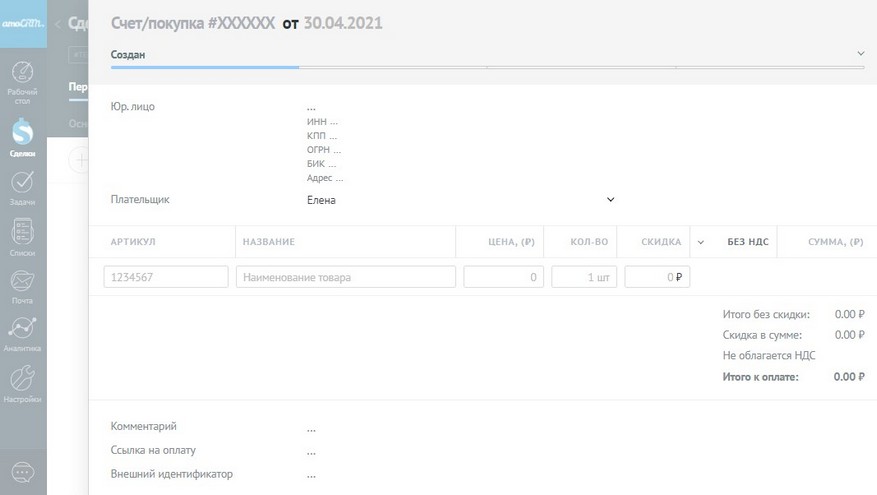Click the БЕЗ НДС column header
The image size is (877, 495).
[747, 242]
